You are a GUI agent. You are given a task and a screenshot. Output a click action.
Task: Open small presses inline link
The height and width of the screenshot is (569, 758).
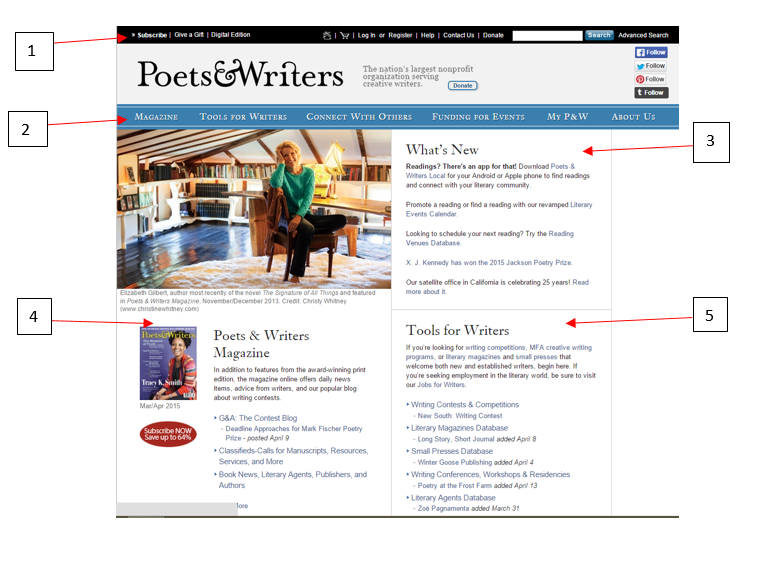tap(536, 357)
